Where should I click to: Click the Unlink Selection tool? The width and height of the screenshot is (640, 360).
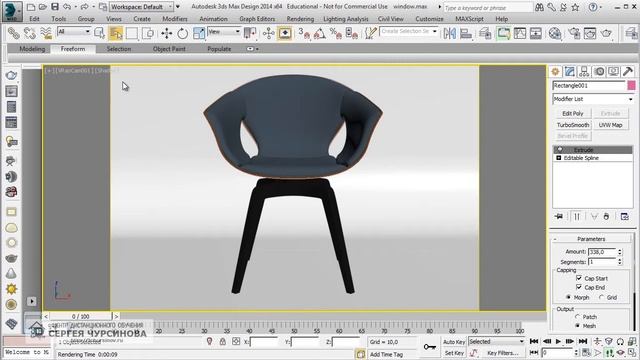click(x=30, y=33)
